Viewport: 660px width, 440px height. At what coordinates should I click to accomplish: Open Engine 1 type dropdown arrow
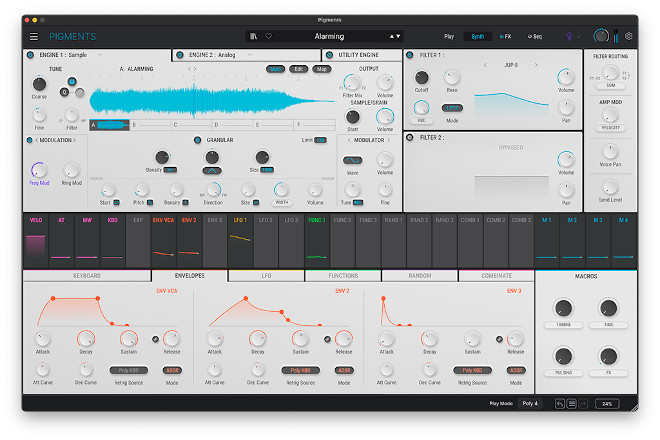(x=100, y=55)
